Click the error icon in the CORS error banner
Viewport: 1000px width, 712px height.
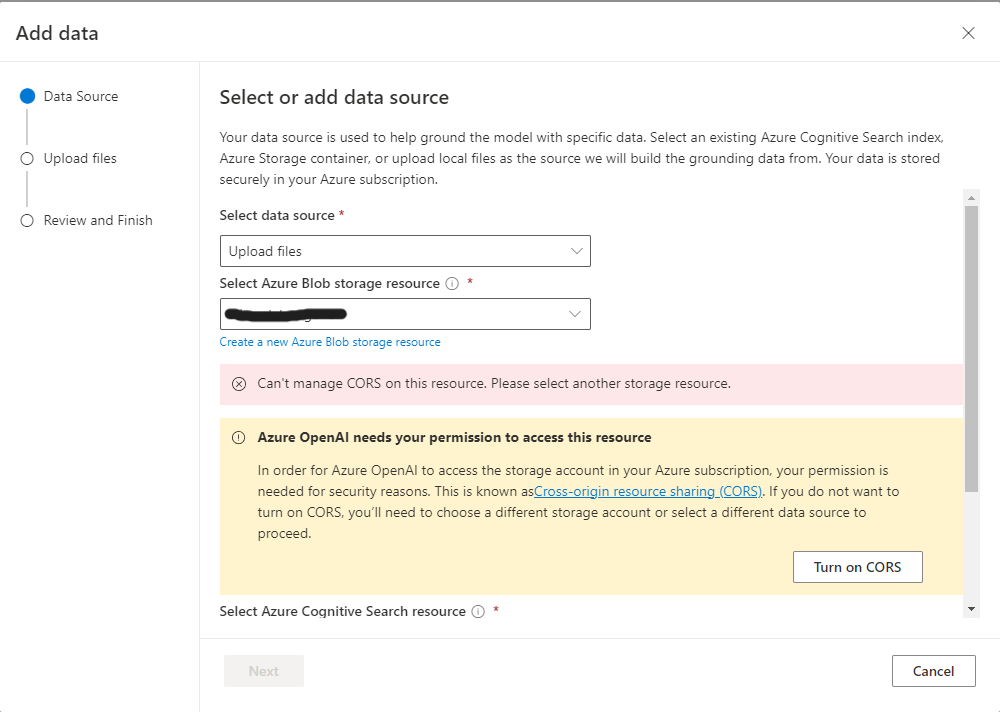[239, 384]
